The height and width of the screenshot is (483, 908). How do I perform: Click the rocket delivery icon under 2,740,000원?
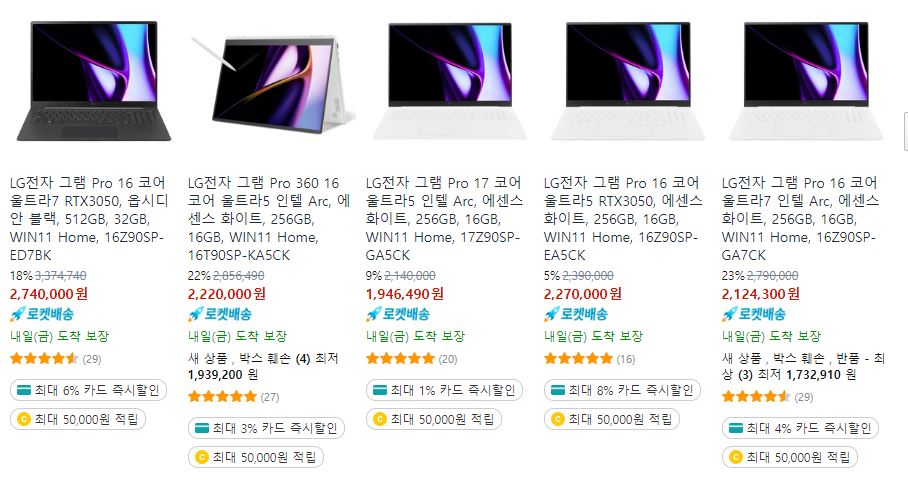click(x=18, y=315)
